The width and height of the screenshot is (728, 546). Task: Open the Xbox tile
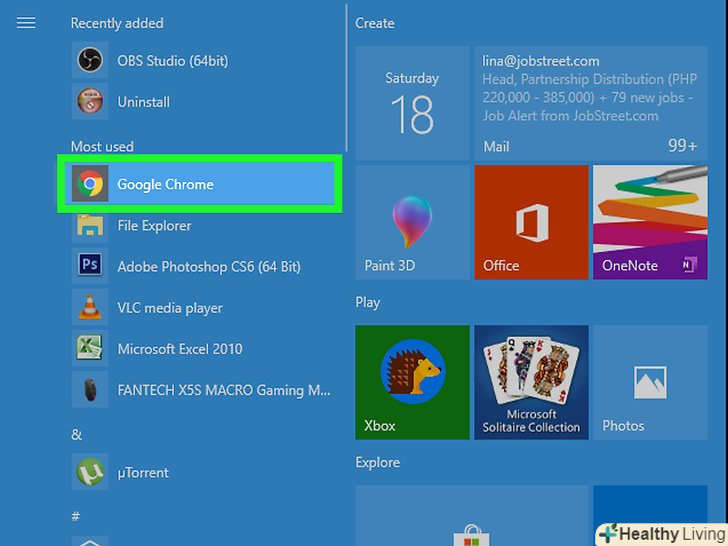click(x=412, y=382)
